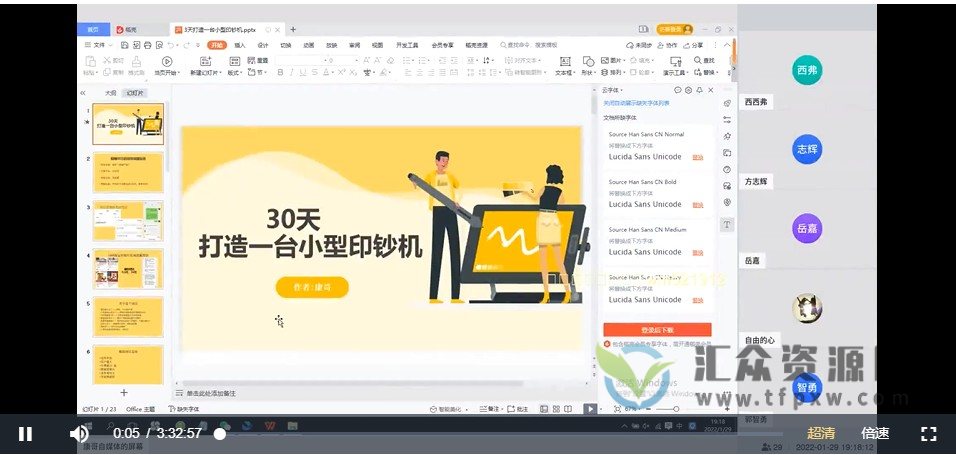The height and width of the screenshot is (455, 956).
Task: Click the orange 登录后下载 button
Action: pyautogui.click(x=657, y=330)
